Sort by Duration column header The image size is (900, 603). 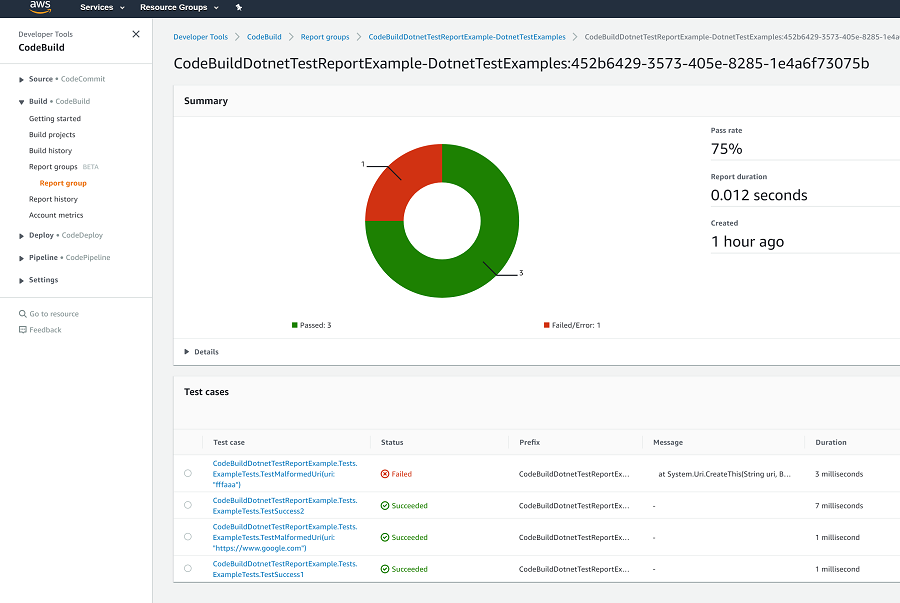831,442
